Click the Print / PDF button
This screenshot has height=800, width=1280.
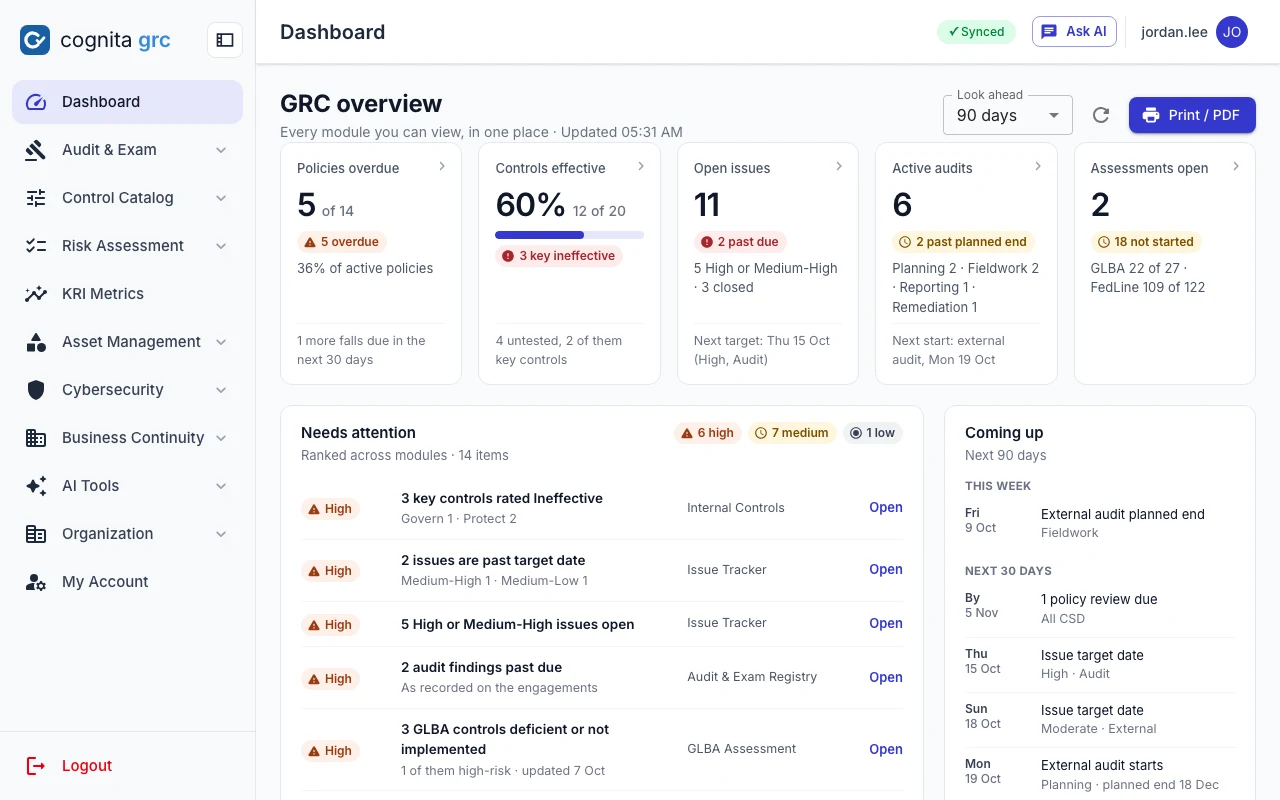[1192, 115]
